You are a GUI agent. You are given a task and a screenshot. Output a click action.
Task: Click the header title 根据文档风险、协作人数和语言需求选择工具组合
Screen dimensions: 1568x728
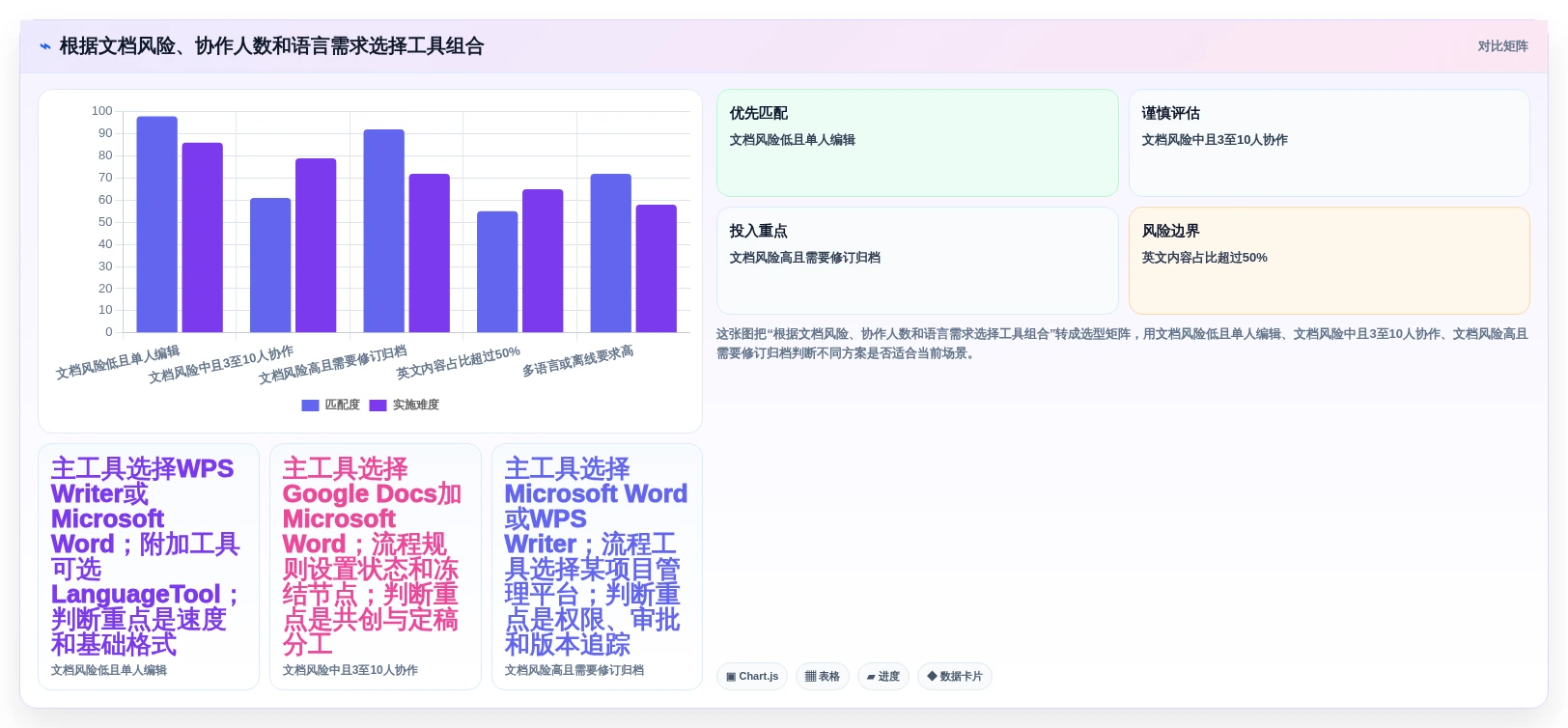pyautogui.click(x=271, y=46)
